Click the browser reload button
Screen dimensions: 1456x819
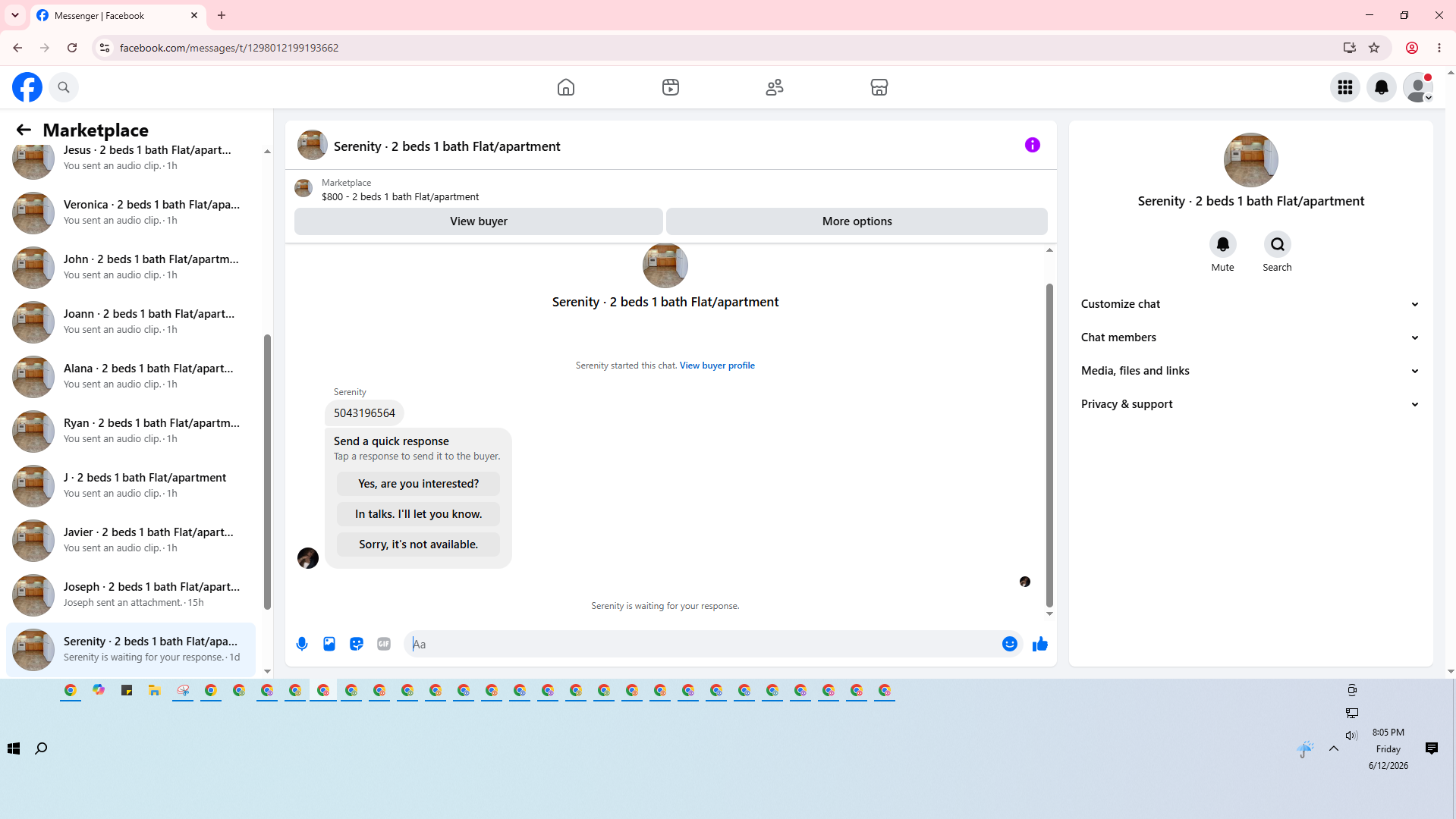pos(72,48)
